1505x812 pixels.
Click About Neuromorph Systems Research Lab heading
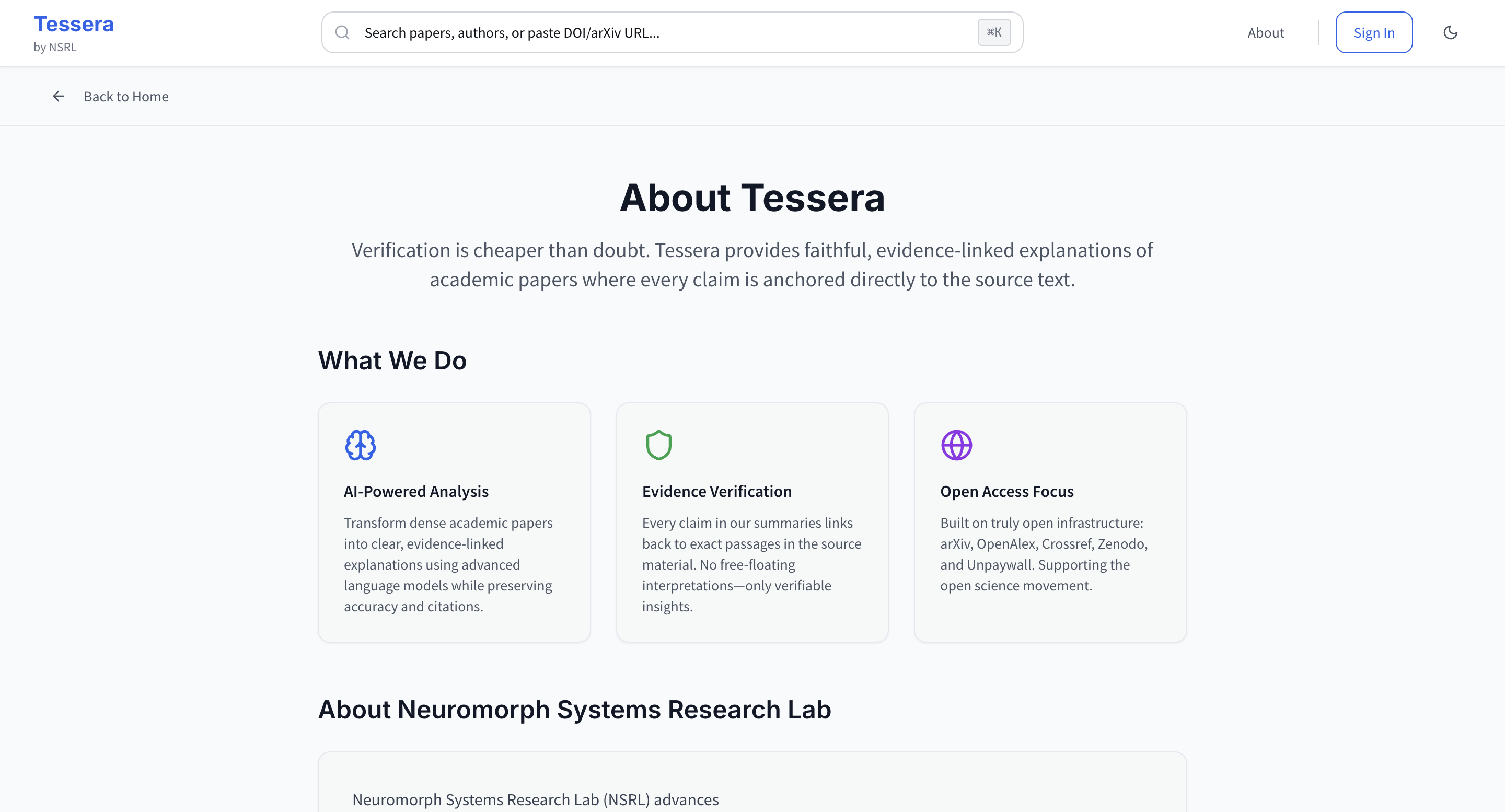point(574,710)
